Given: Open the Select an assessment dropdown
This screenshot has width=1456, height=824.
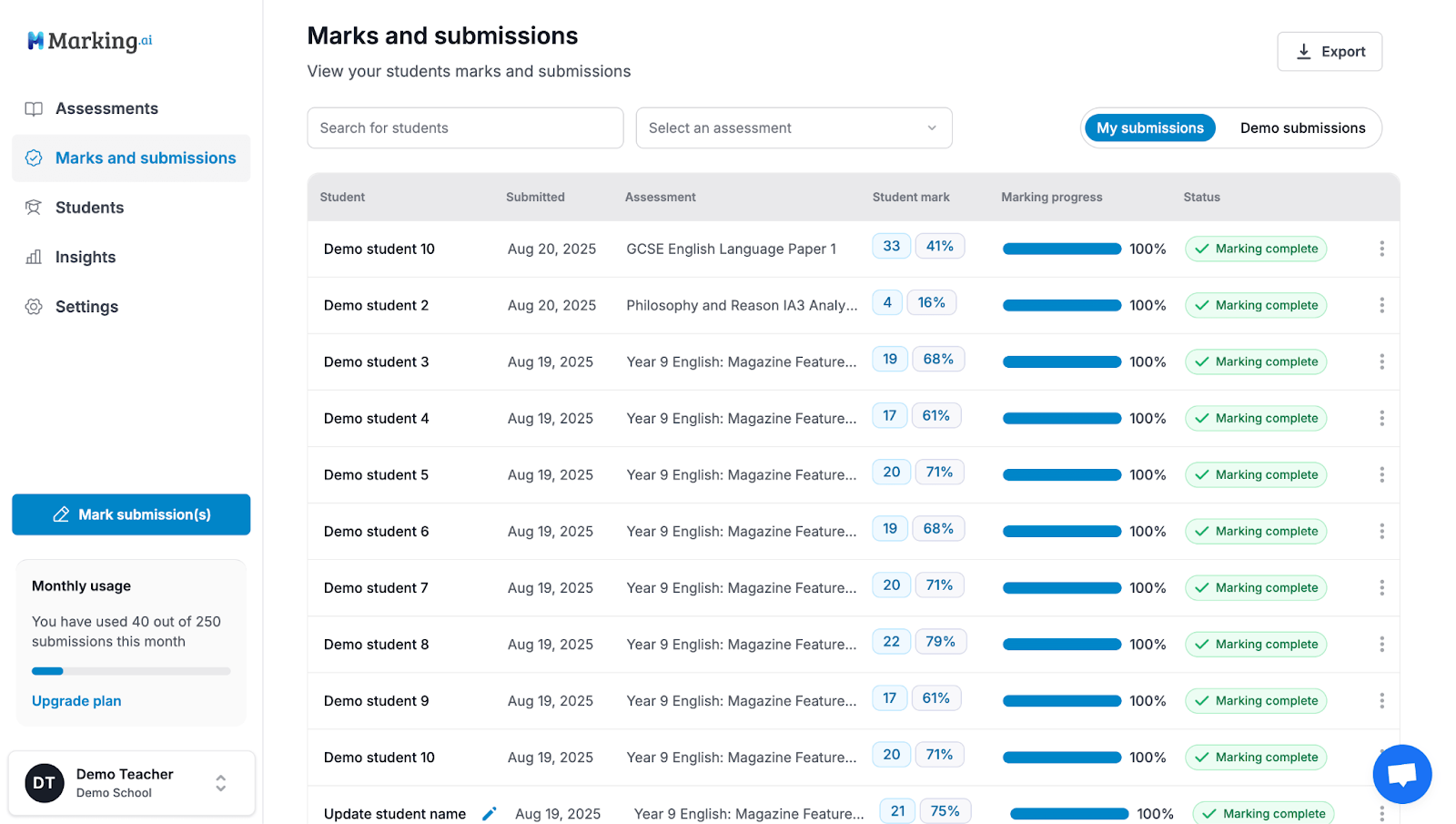Looking at the screenshot, I should point(794,127).
